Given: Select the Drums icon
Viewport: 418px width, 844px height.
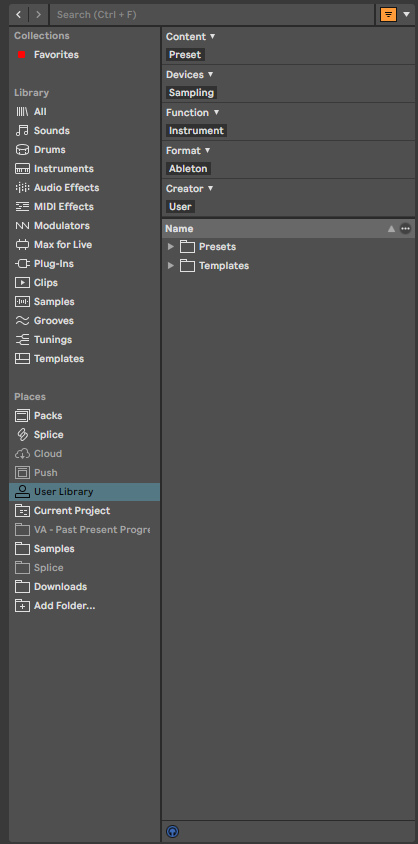Looking at the screenshot, I should [22, 150].
